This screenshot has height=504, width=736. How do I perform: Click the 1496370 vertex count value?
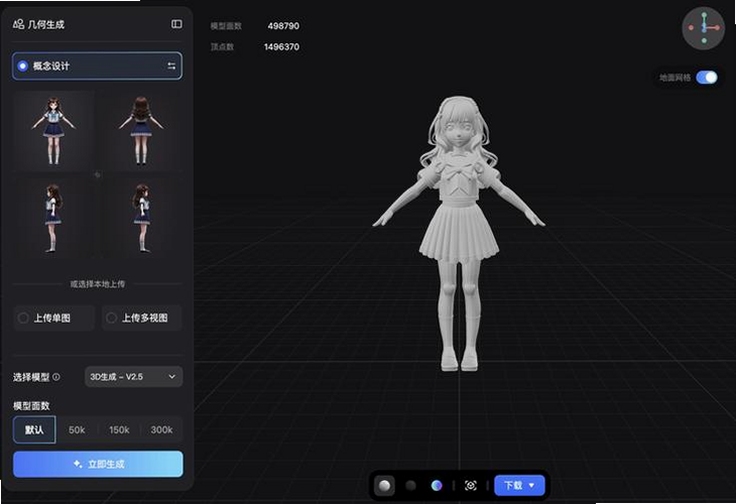pos(282,47)
